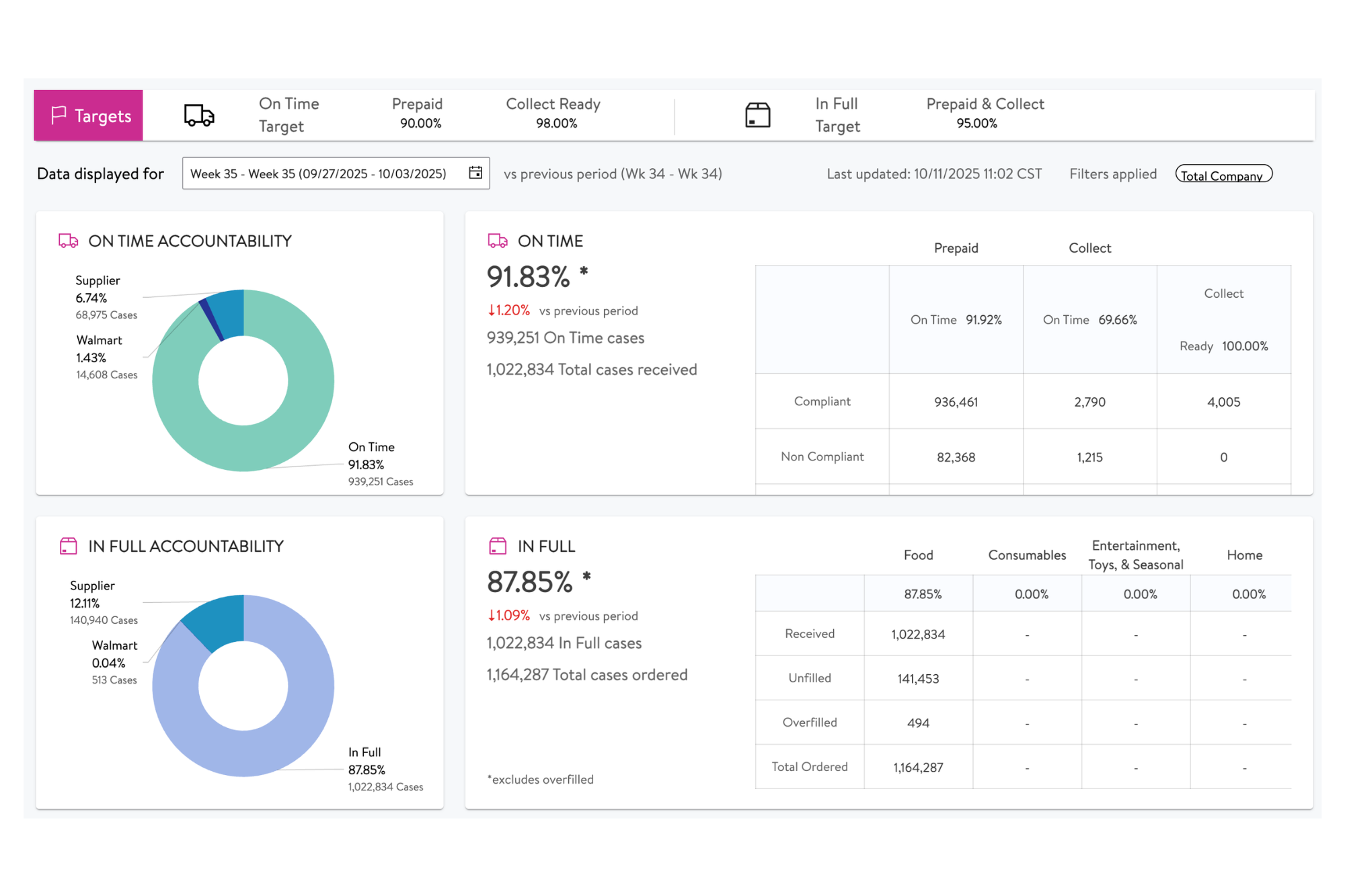Click the Collect column header in On Time table
The width and height of the screenshot is (1345, 896).
[1089, 248]
